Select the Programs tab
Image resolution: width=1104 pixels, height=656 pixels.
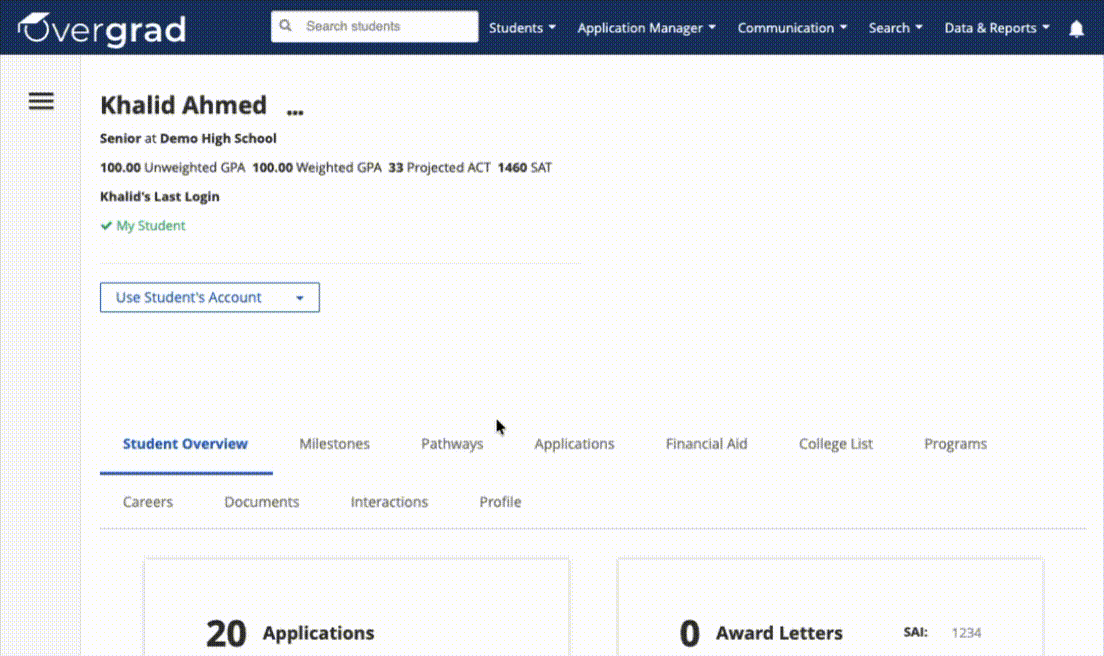955,444
